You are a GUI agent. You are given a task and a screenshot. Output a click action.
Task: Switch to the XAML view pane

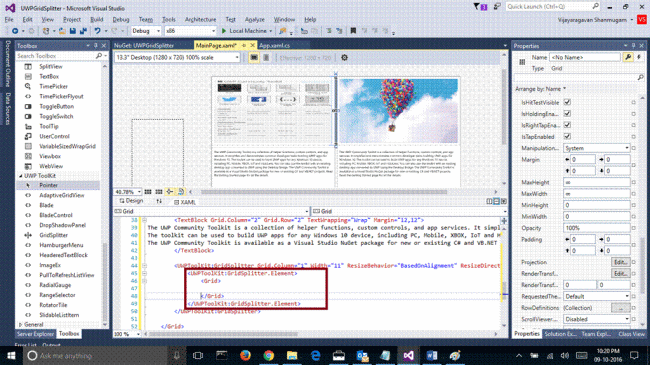coord(185,202)
